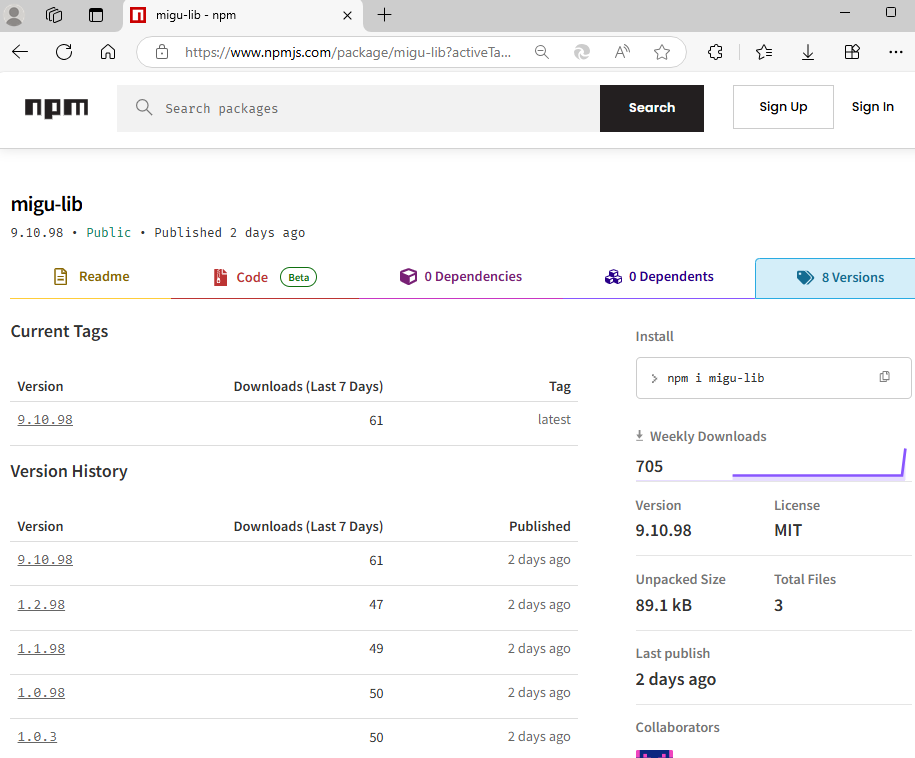Click the Version History heading

69,471
